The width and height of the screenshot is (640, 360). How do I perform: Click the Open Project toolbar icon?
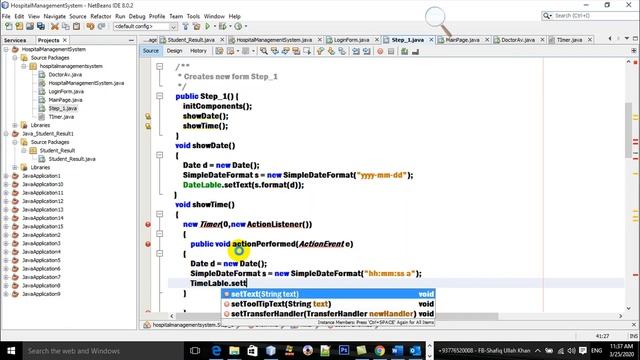point(30,27)
